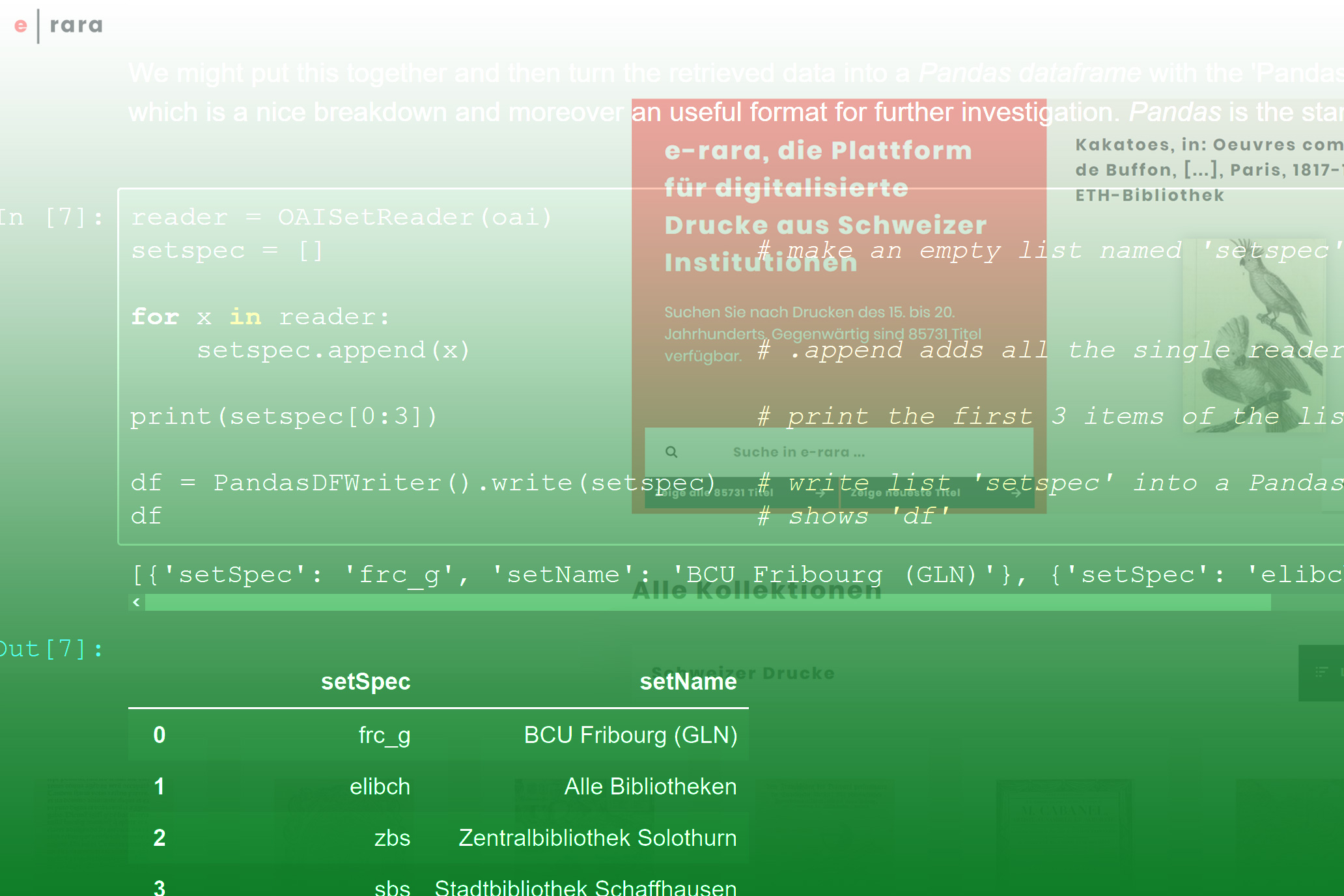Click the 'Out[7]:' output prompt label
Image resolution: width=1344 pixels, height=896 pixels.
click(x=51, y=649)
